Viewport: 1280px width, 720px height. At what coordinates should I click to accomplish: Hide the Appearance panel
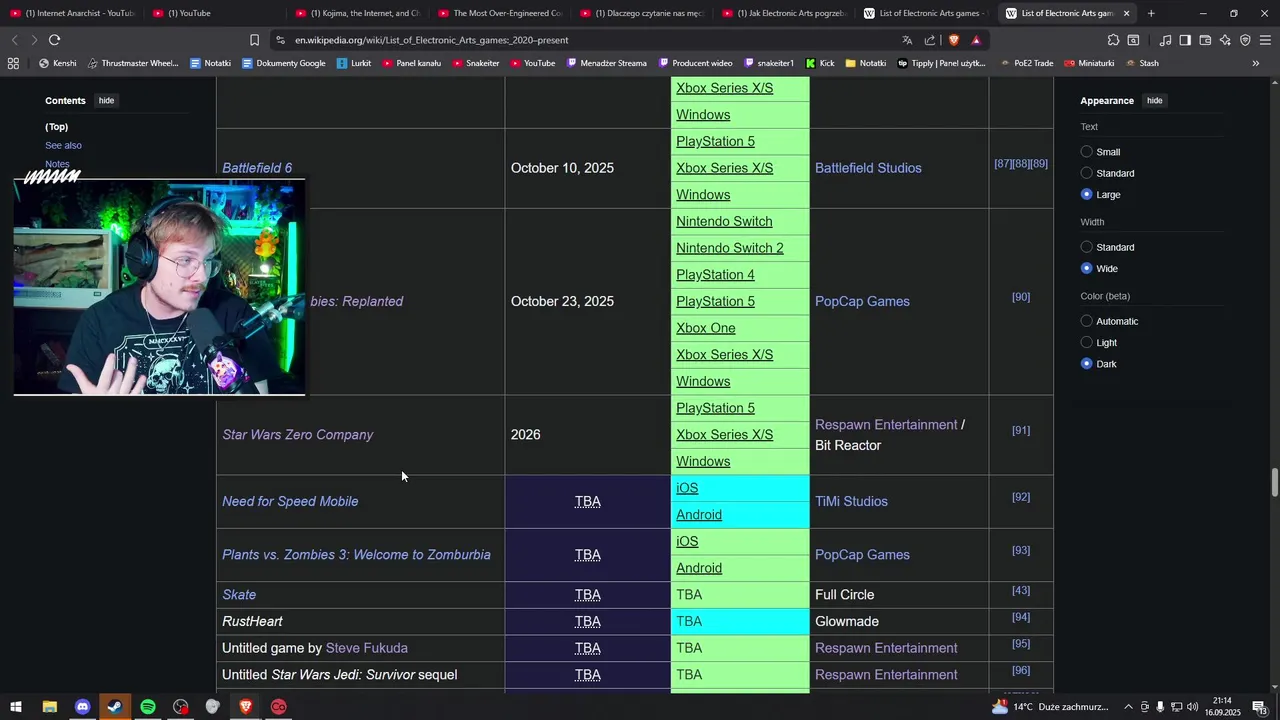(1154, 100)
